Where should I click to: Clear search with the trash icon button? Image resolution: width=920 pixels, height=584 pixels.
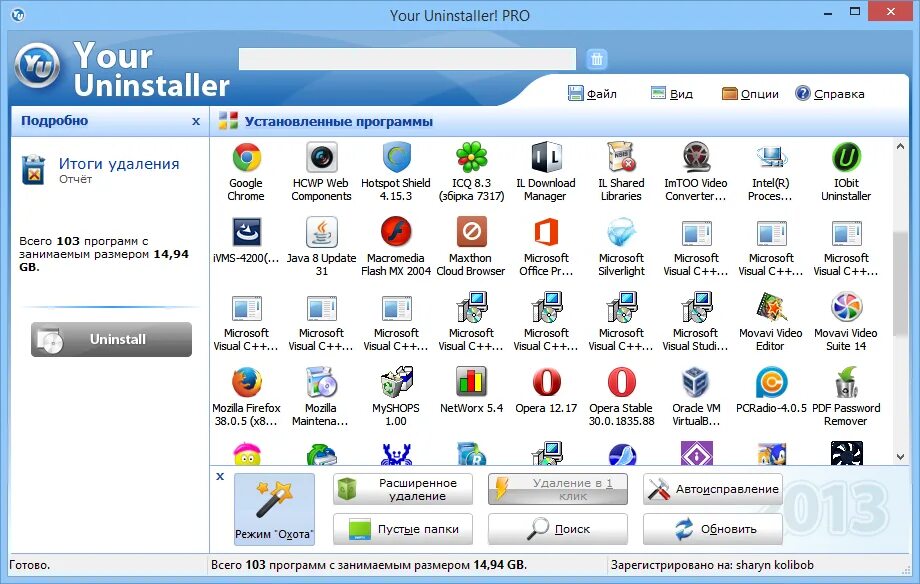(x=597, y=59)
